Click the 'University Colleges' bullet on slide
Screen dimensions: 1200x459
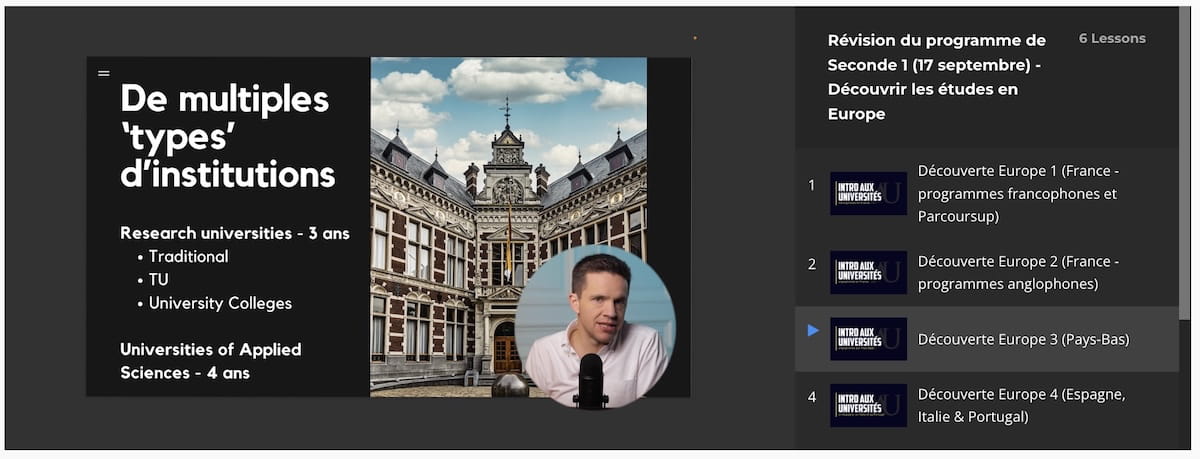[x=220, y=302]
